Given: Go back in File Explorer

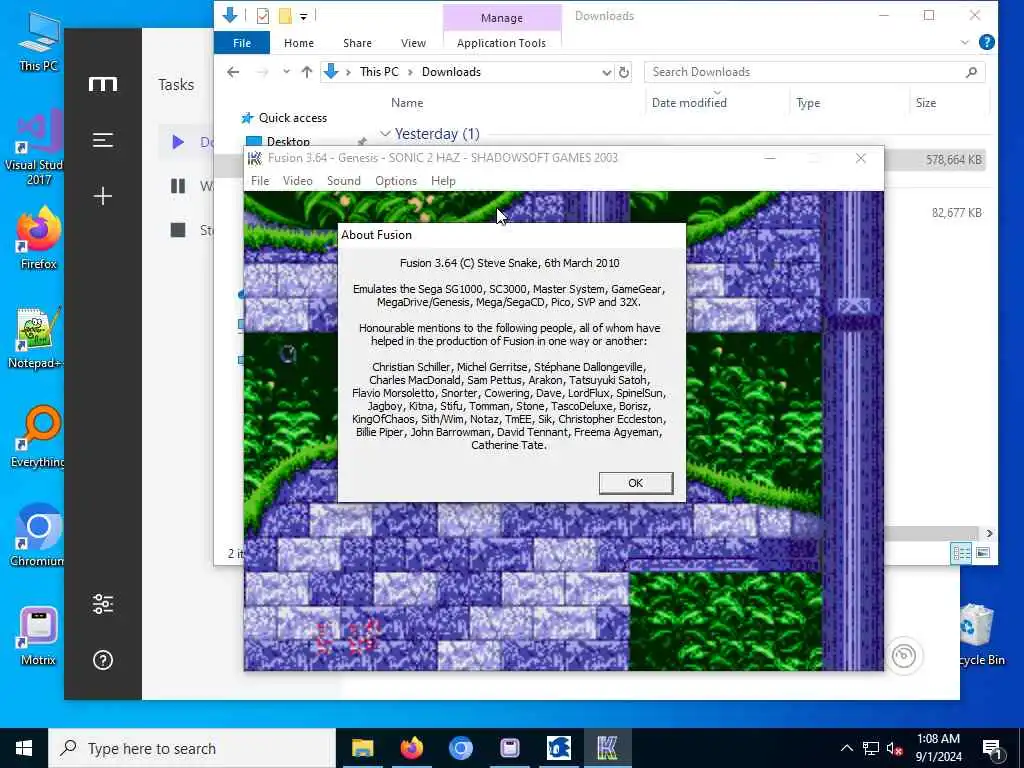Looking at the screenshot, I should pos(233,72).
